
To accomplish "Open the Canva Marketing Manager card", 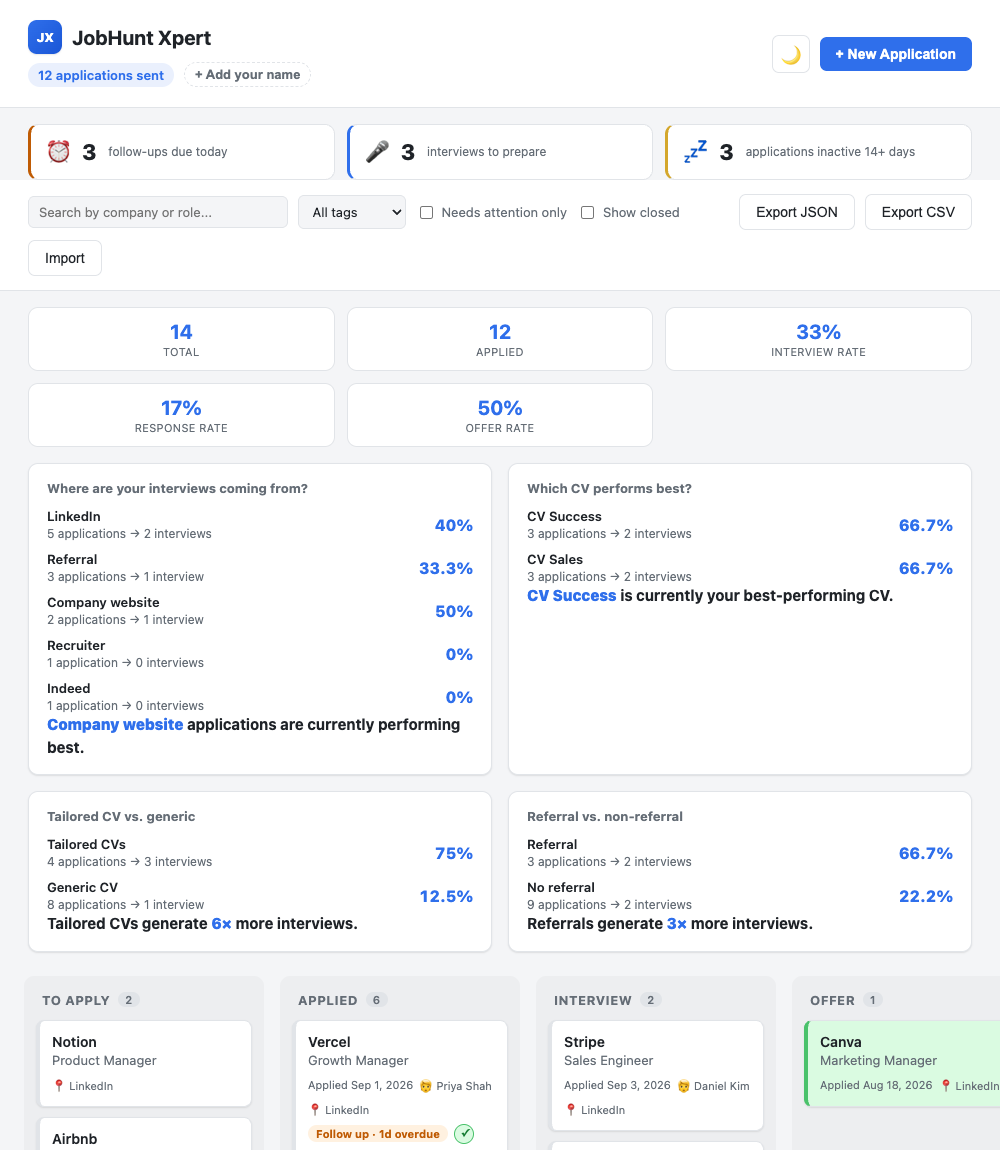I will 903,1063.
